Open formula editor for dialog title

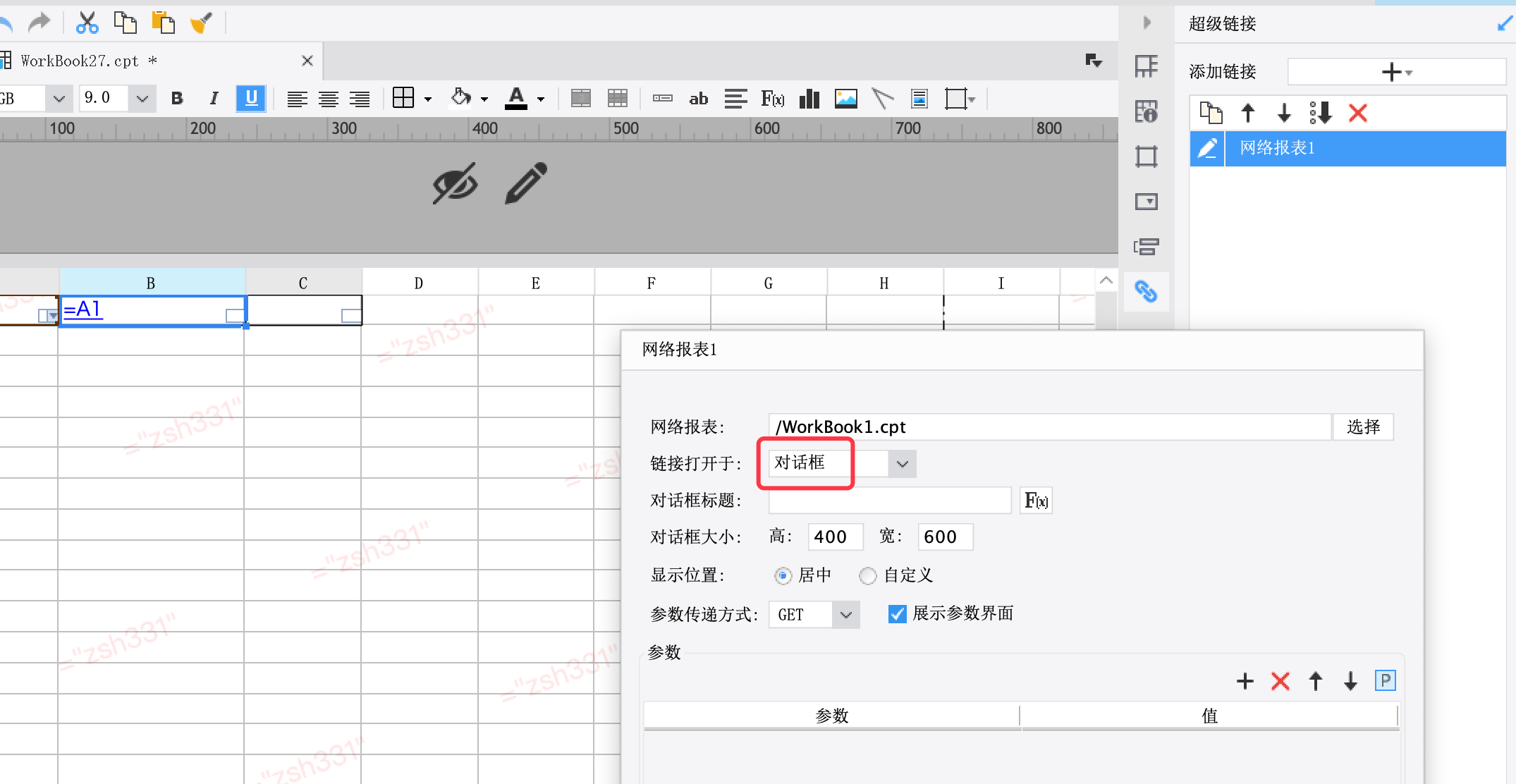click(1036, 501)
